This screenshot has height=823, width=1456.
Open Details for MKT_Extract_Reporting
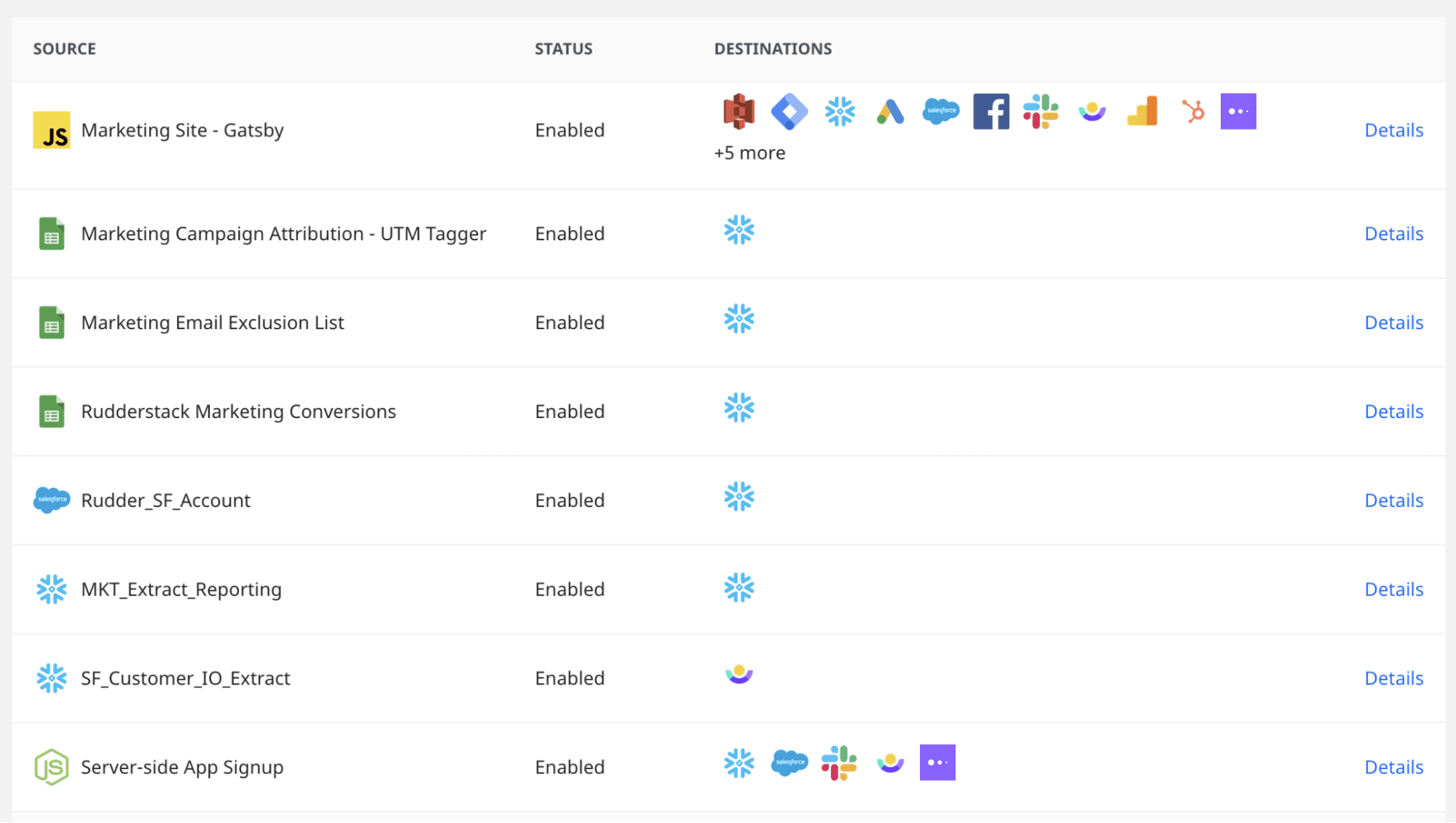pyautogui.click(x=1393, y=589)
